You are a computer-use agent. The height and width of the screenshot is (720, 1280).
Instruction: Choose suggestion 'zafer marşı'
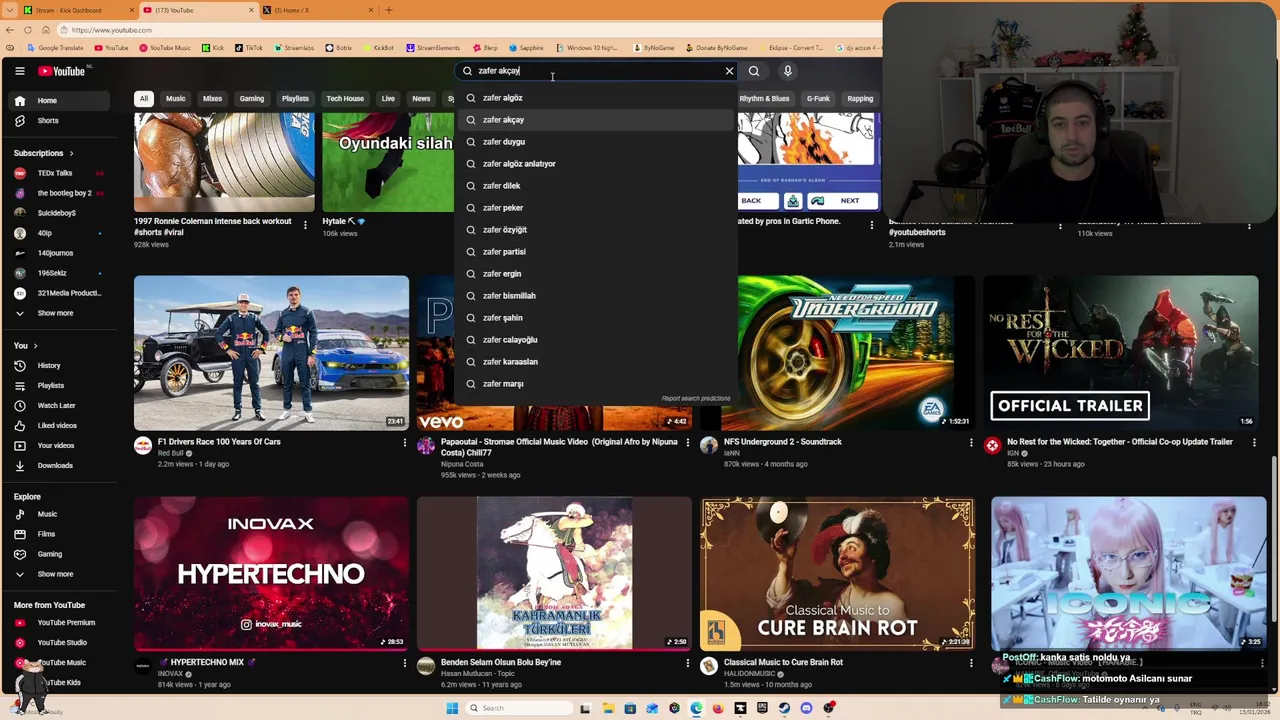(596, 384)
